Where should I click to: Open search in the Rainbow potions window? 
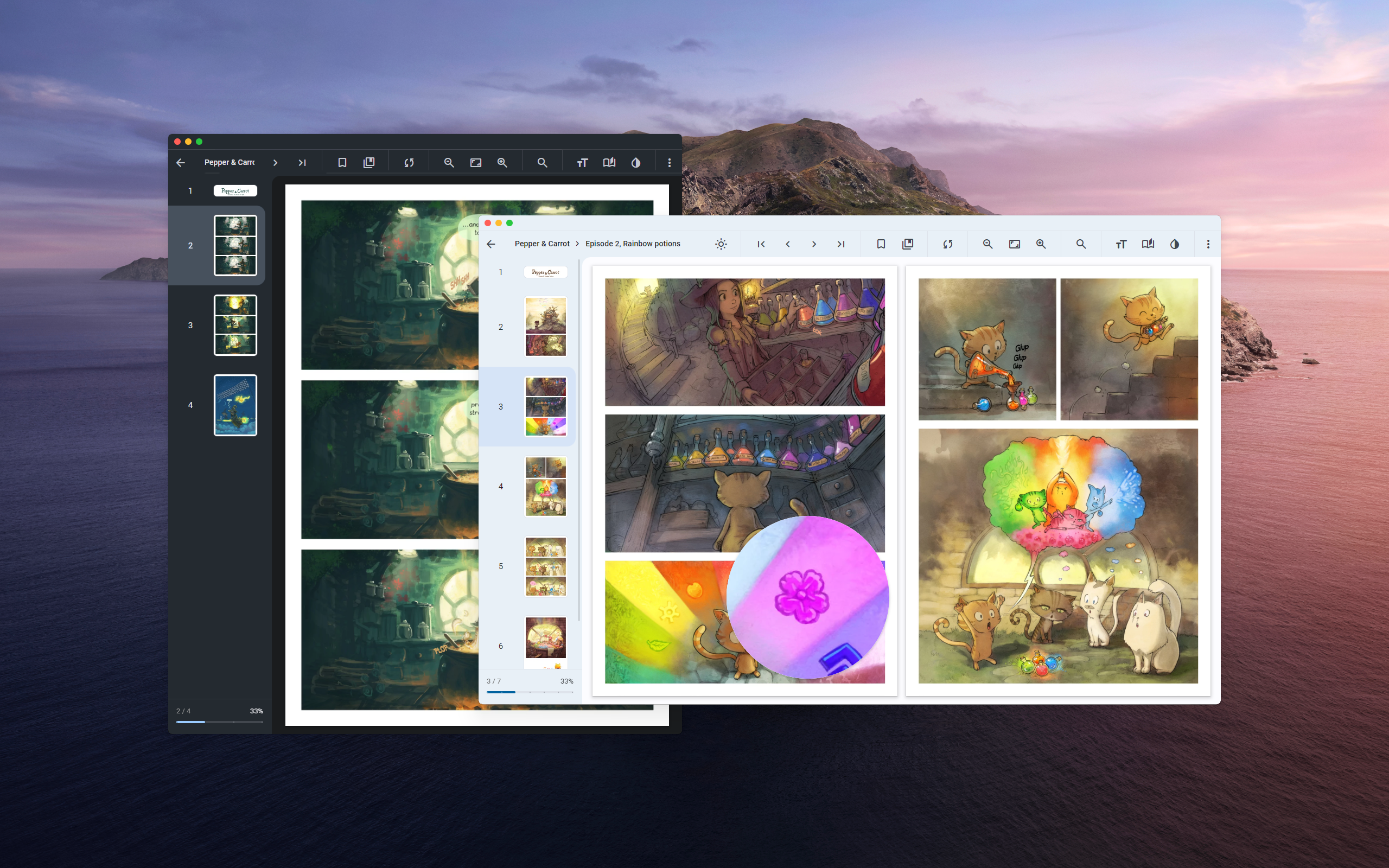click(1081, 244)
